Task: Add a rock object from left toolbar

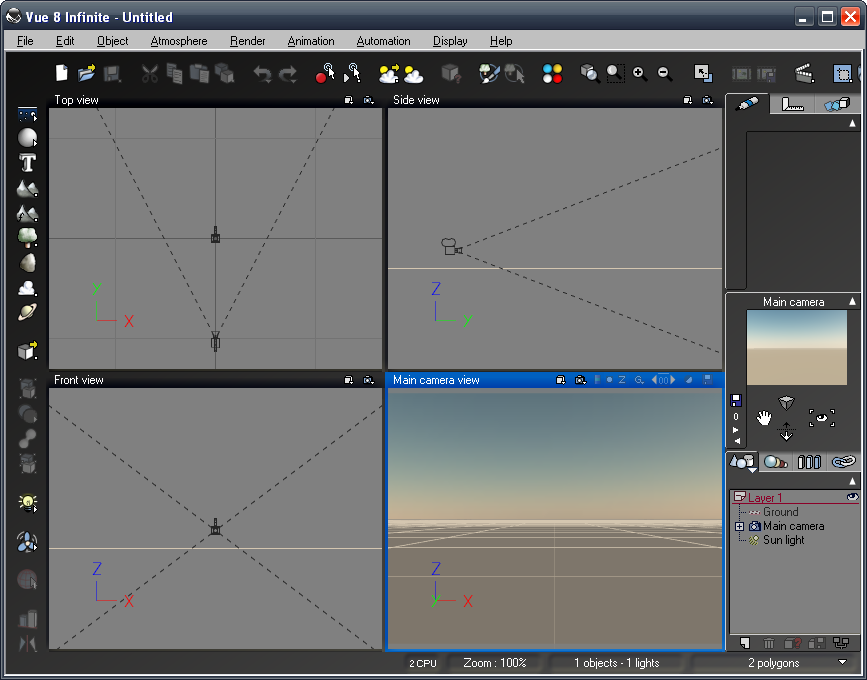Action: point(27,263)
